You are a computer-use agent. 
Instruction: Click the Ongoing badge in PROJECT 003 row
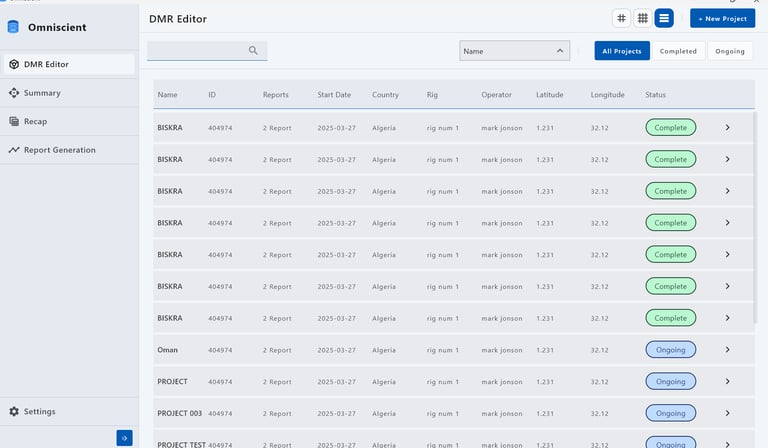671,413
